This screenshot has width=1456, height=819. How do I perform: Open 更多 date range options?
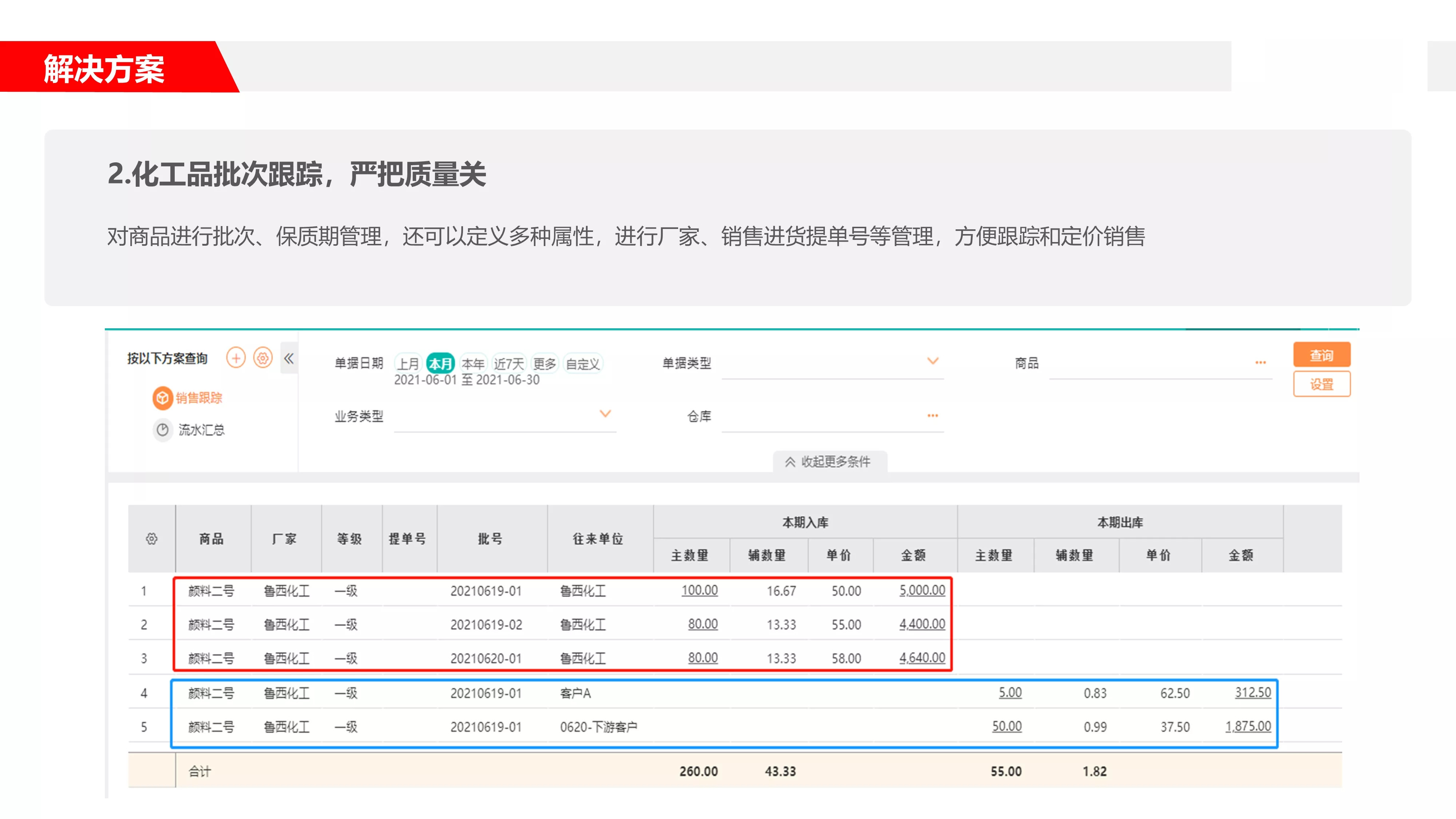click(x=544, y=363)
